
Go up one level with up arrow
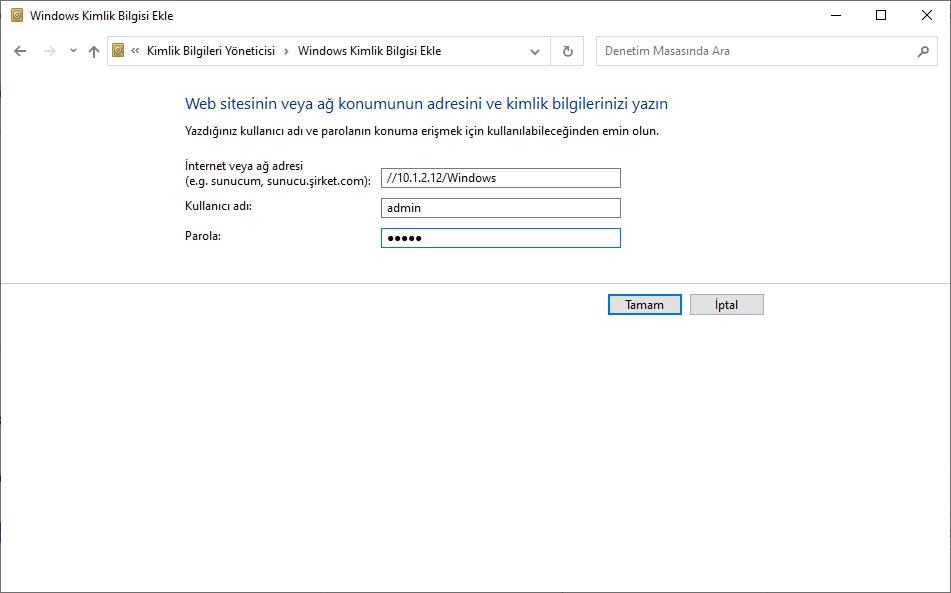pos(93,52)
